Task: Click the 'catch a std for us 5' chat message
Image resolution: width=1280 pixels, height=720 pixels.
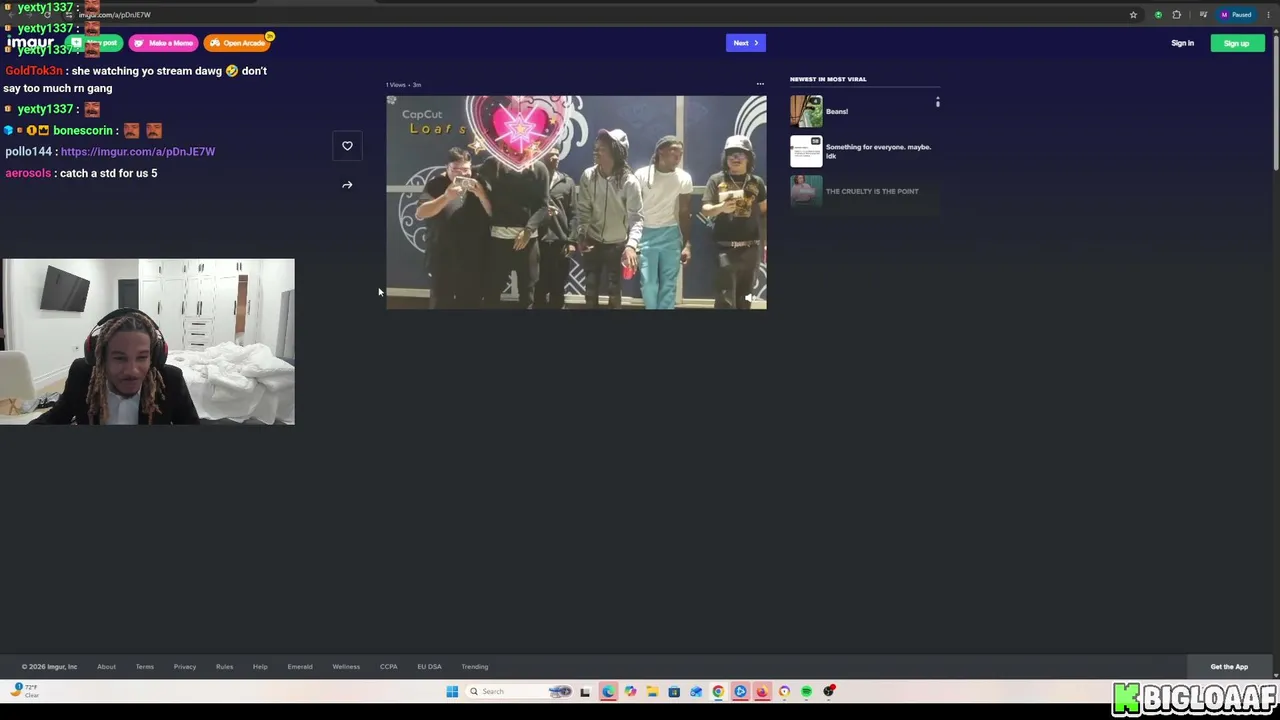Action: coord(108,173)
